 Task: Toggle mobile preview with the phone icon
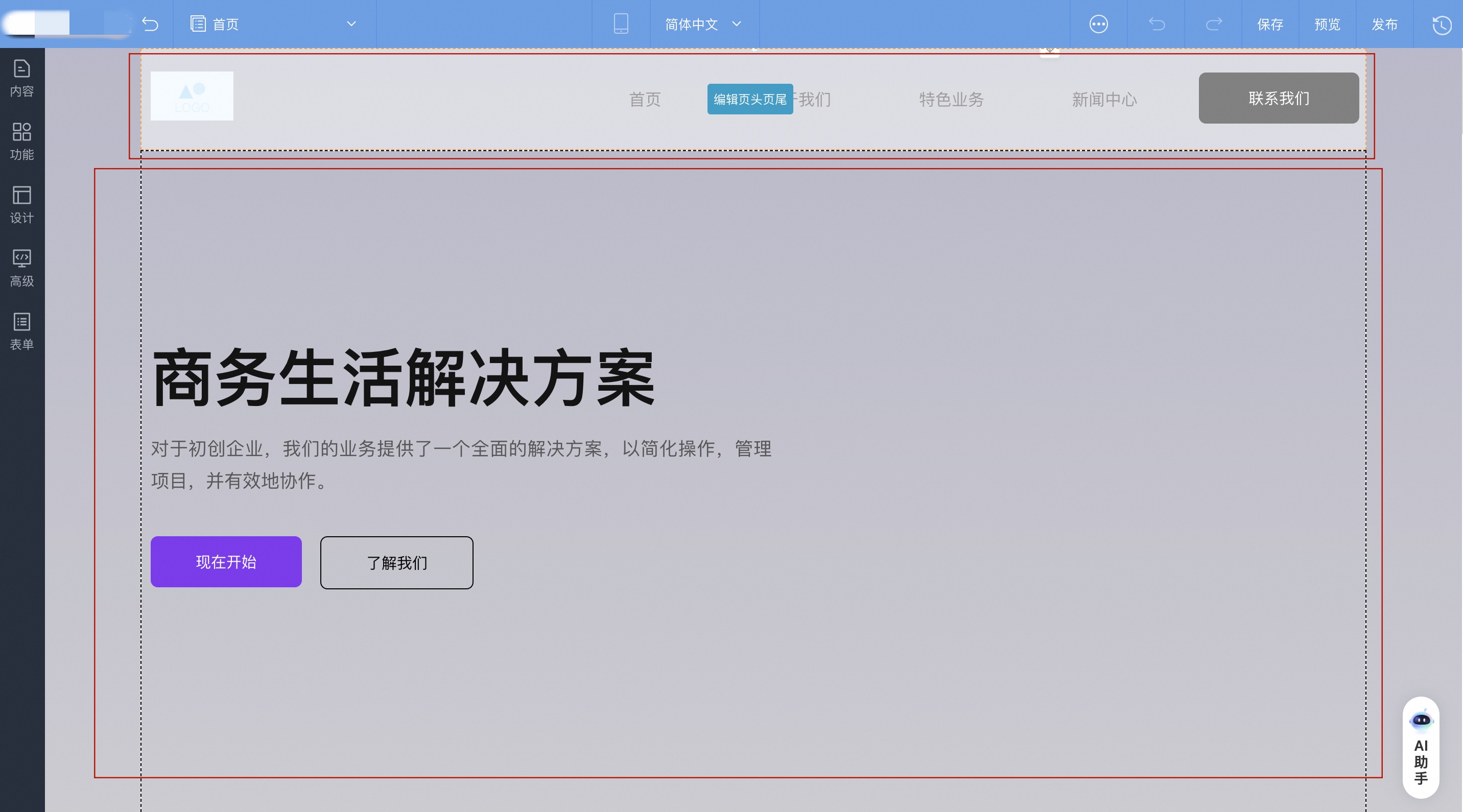tap(621, 24)
